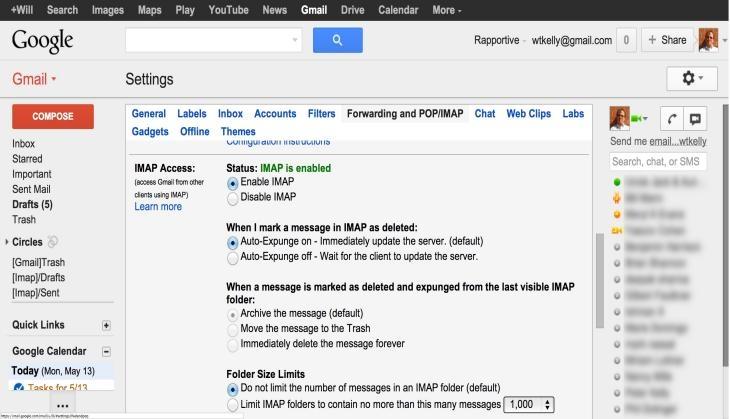The image size is (730, 419).
Task: Click the Google logo
Action: point(42,41)
